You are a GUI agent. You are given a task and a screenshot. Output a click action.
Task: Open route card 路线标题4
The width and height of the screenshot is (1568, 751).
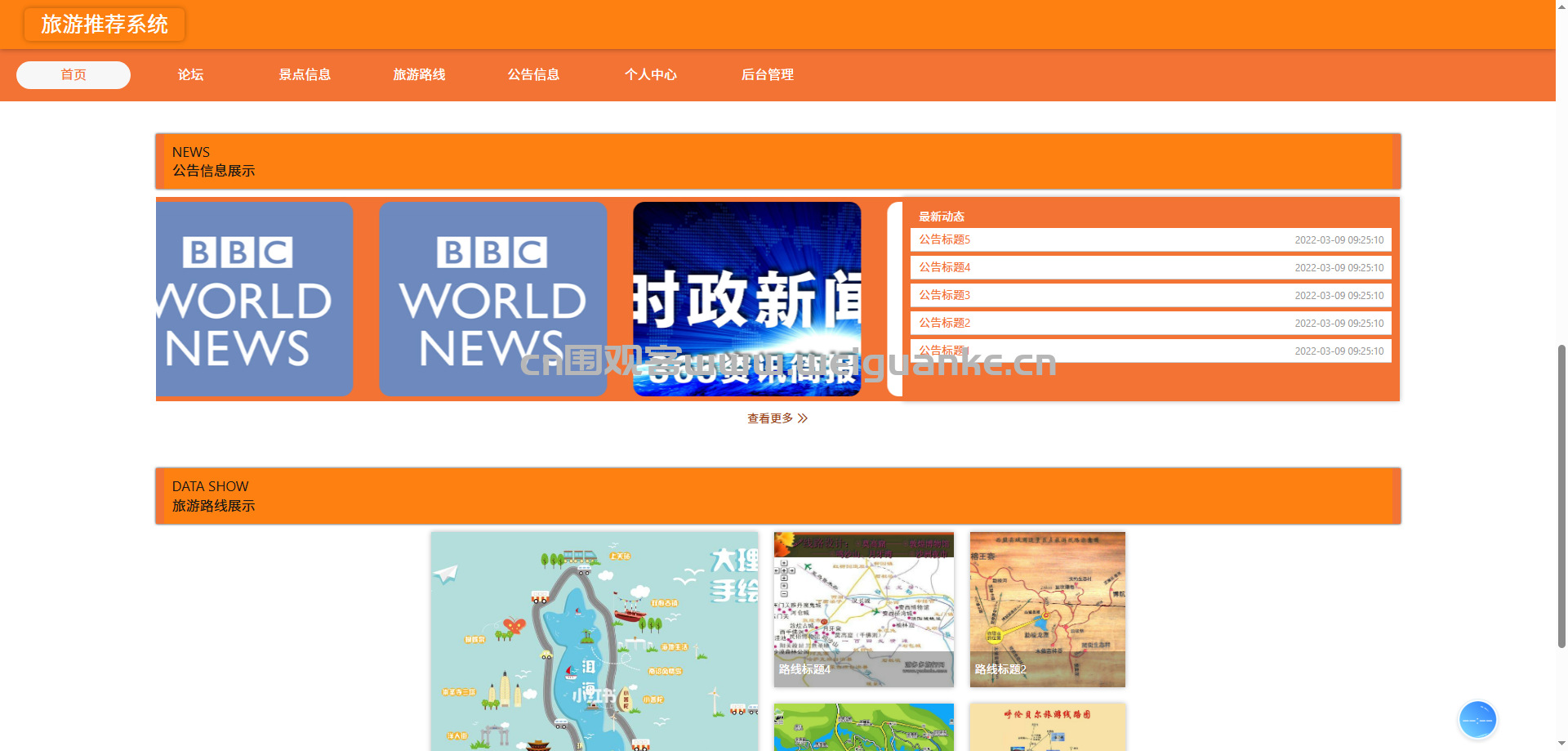tap(864, 610)
